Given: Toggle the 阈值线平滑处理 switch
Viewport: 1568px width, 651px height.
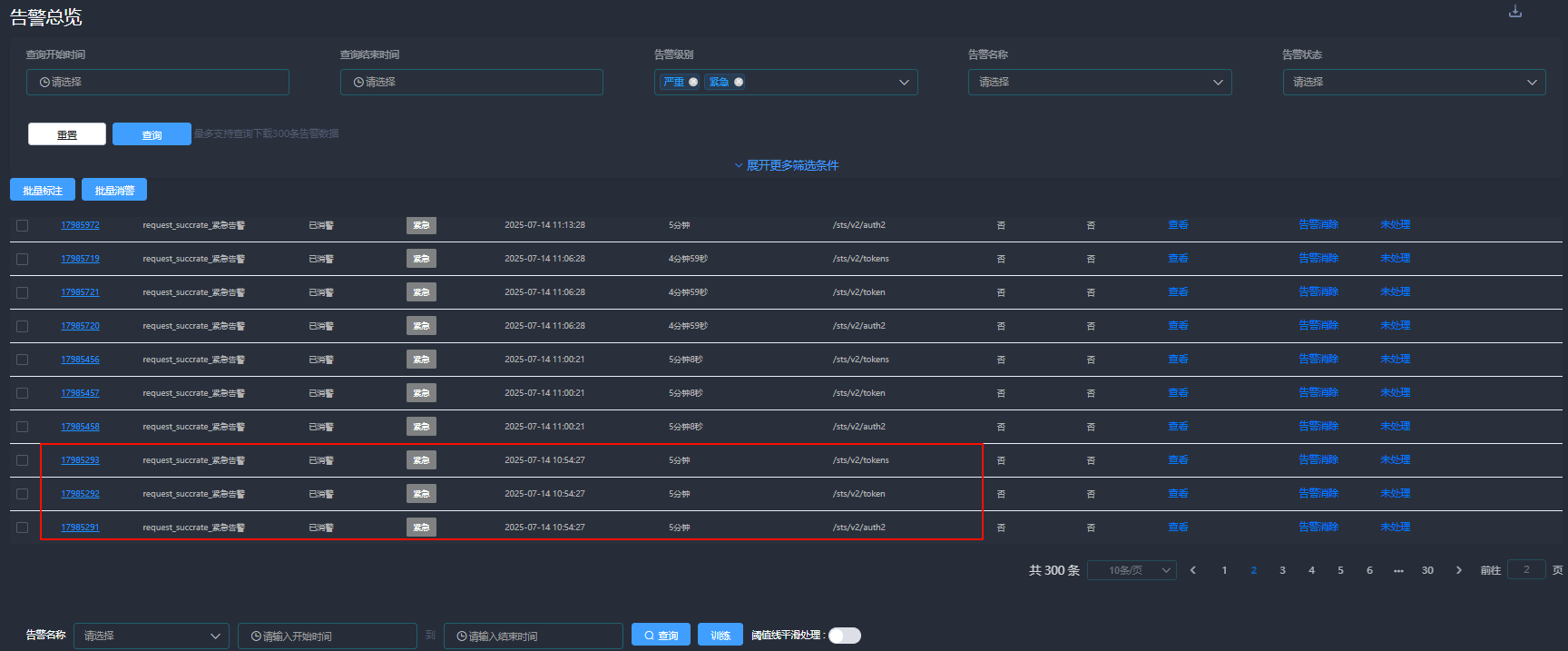Looking at the screenshot, I should point(844,636).
